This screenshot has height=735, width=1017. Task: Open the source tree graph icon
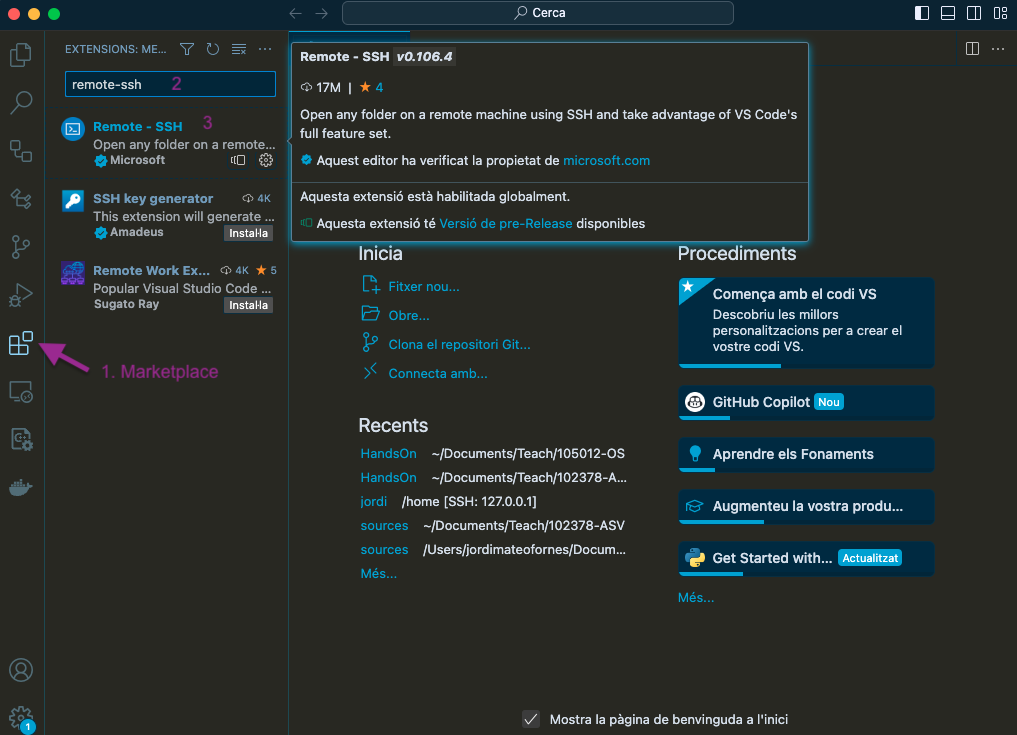point(21,199)
